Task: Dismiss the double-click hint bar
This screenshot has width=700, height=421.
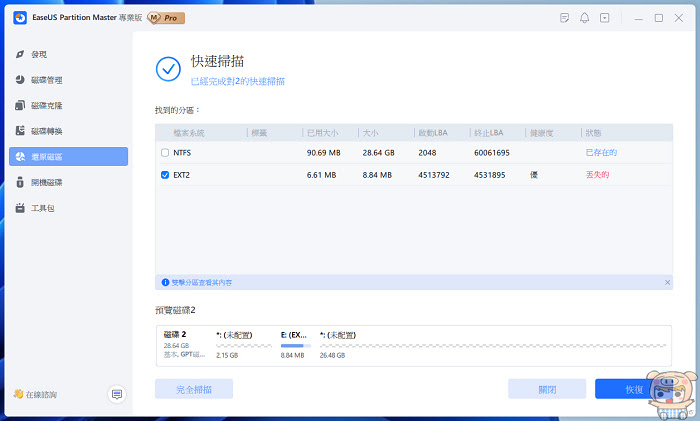Action: click(667, 283)
